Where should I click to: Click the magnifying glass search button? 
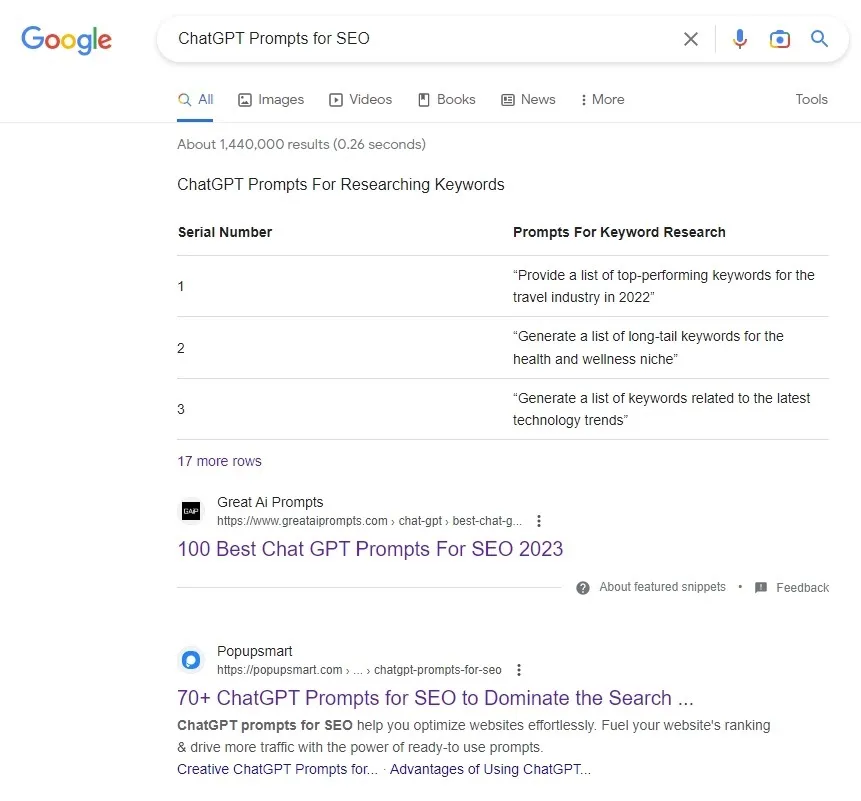tap(819, 38)
